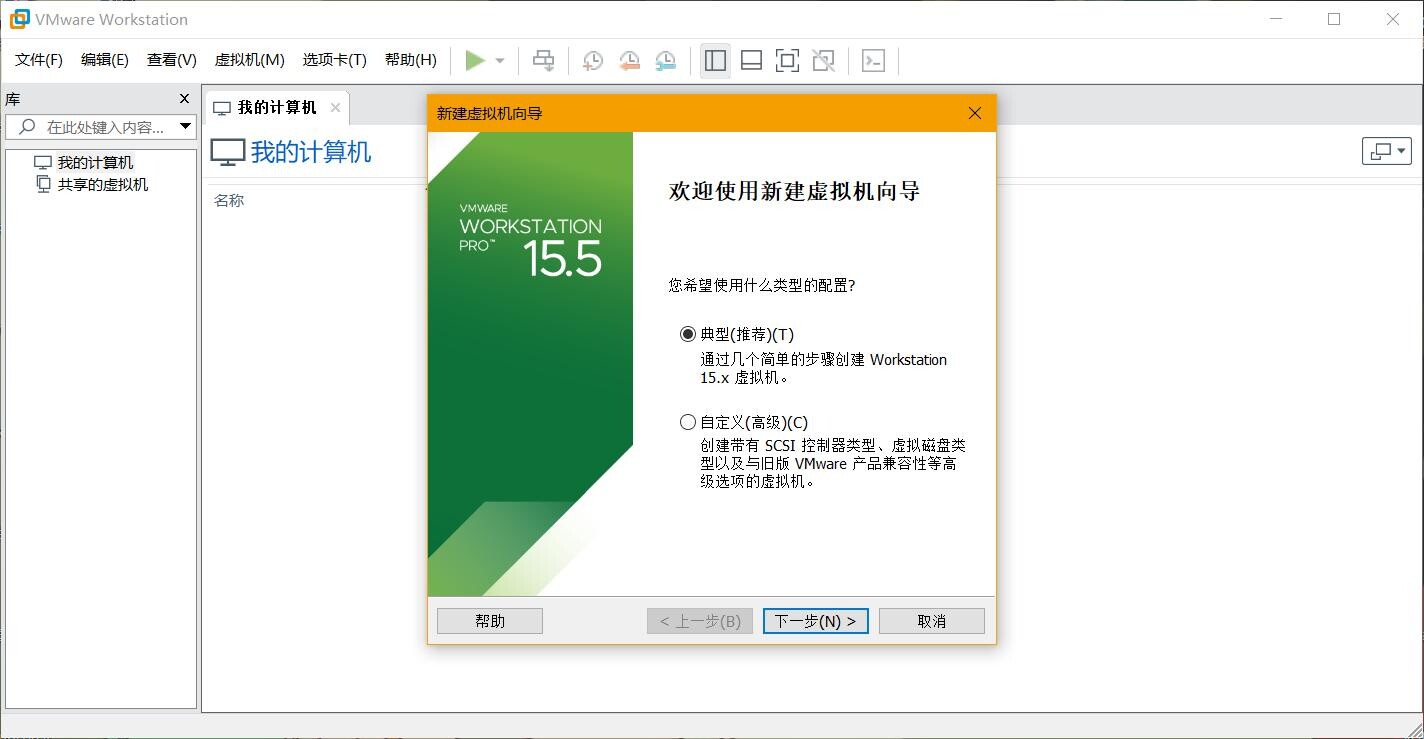Open the 虚拟机(M) menu

point(249,60)
